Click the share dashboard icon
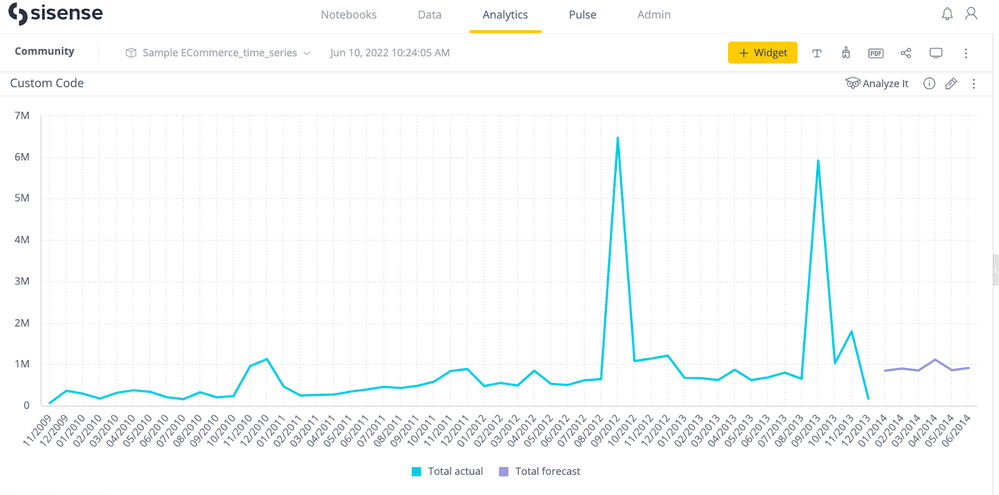 click(906, 53)
